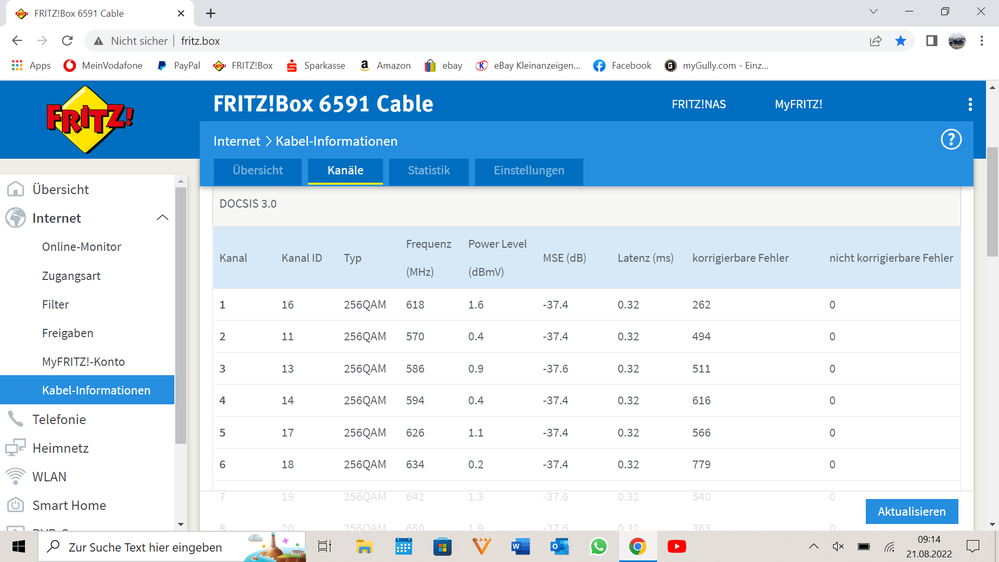Click the frequency value 618
This screenshot has width=999, height=562.
415,305
